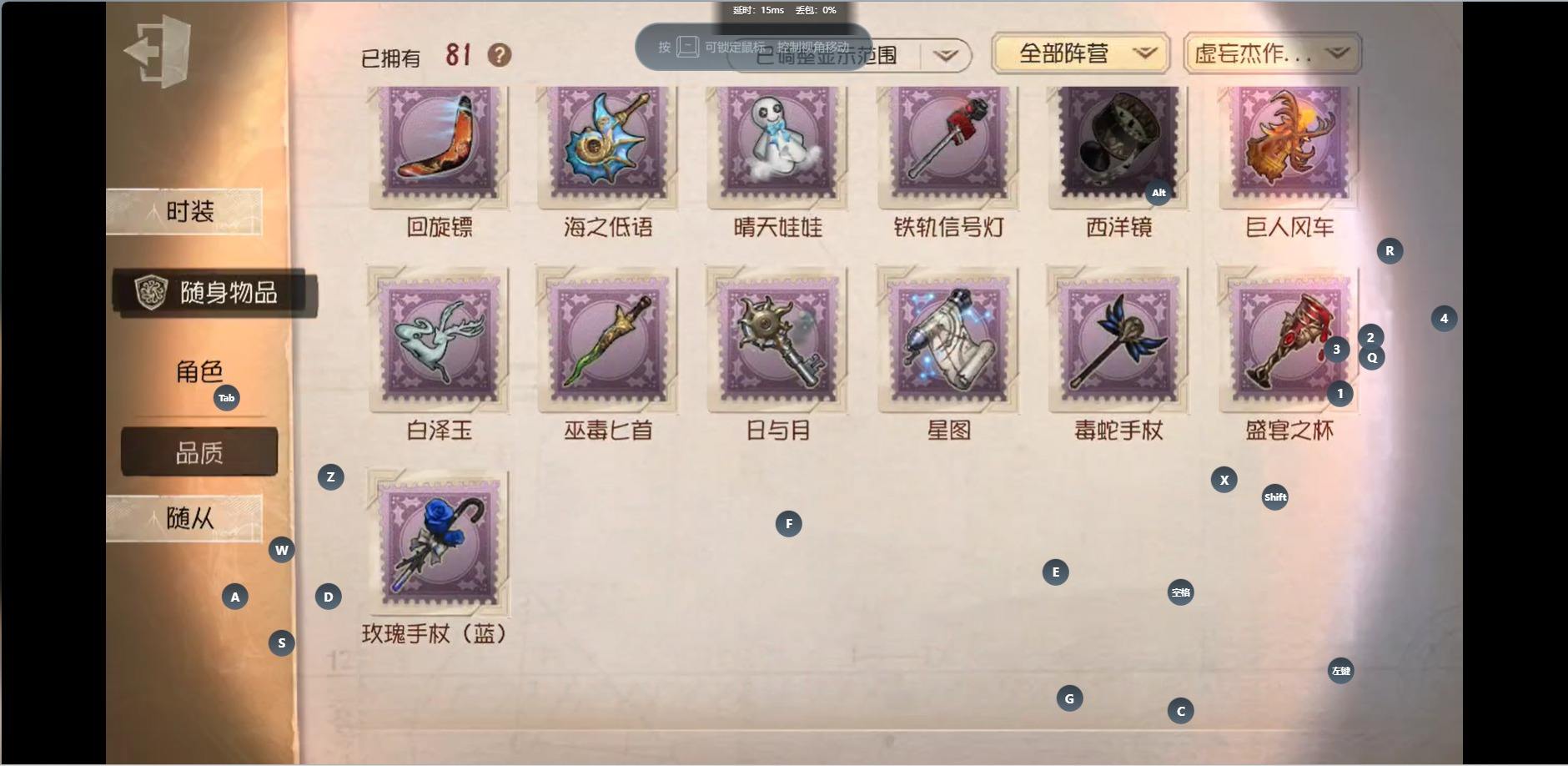Select the 回旋镖 boomerang item

[x=440, y=147]
